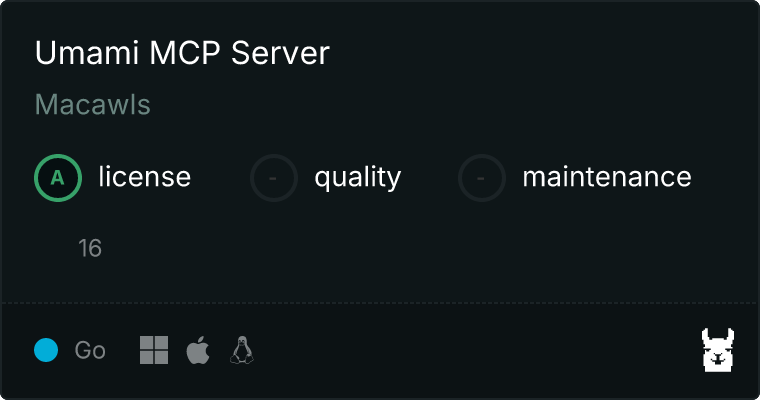Click the word Umami in the title

point(87,53)
